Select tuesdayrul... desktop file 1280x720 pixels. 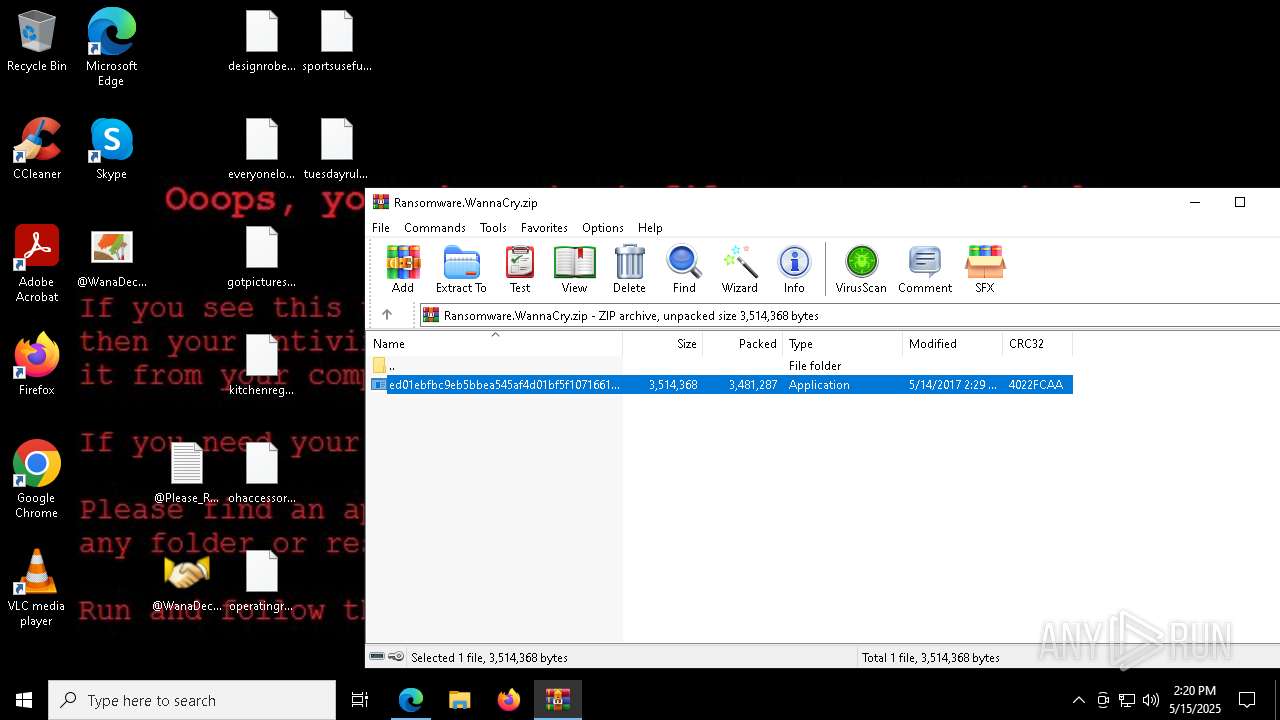point(337,150)
